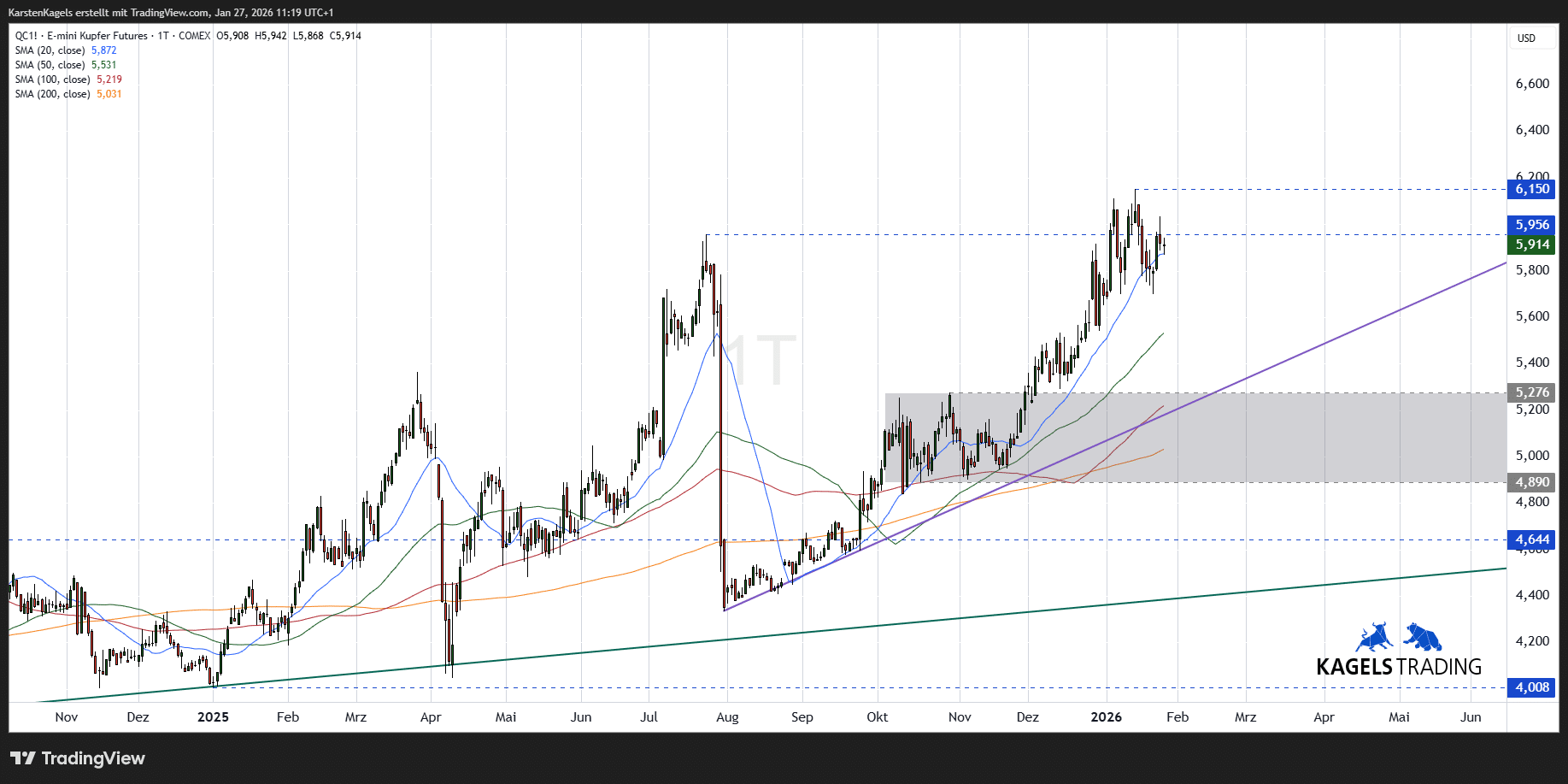
Task: Click the green 5,914 current price label
Action: (x=1531, y=245)
